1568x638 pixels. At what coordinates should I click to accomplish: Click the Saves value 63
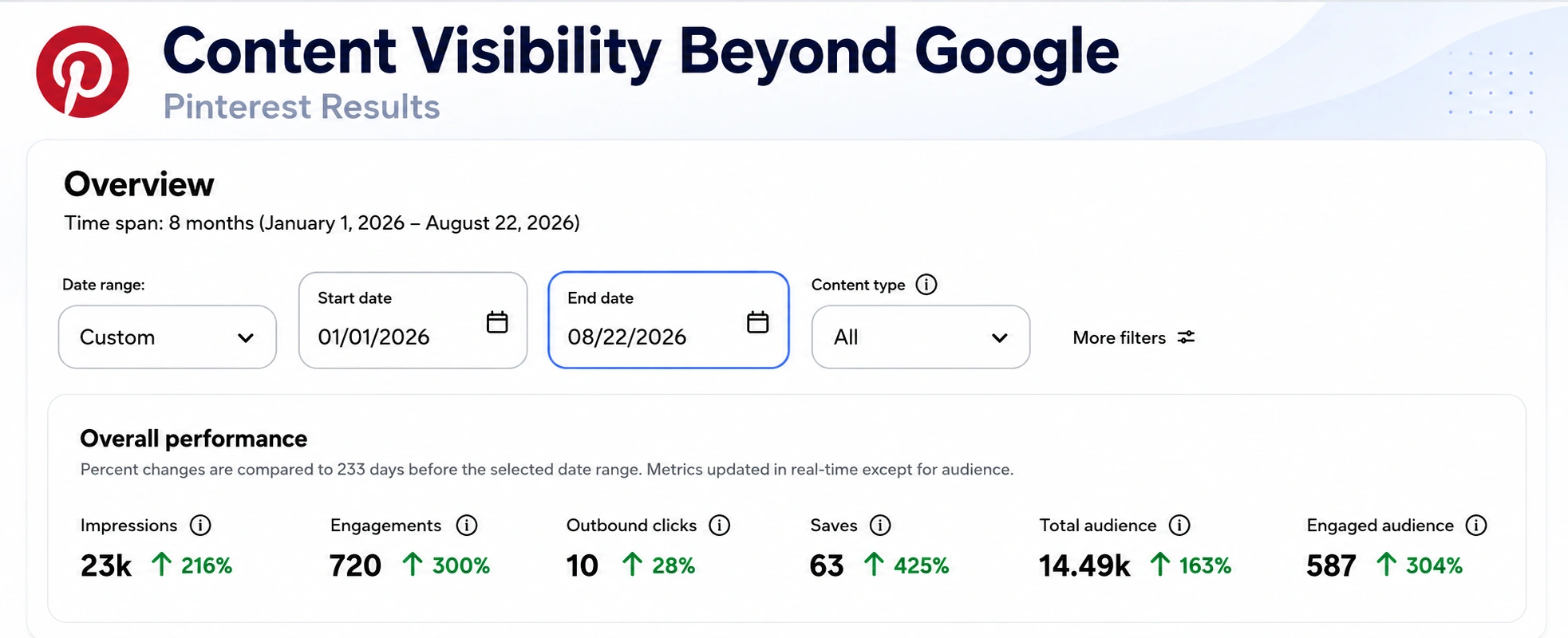[827, 566]
